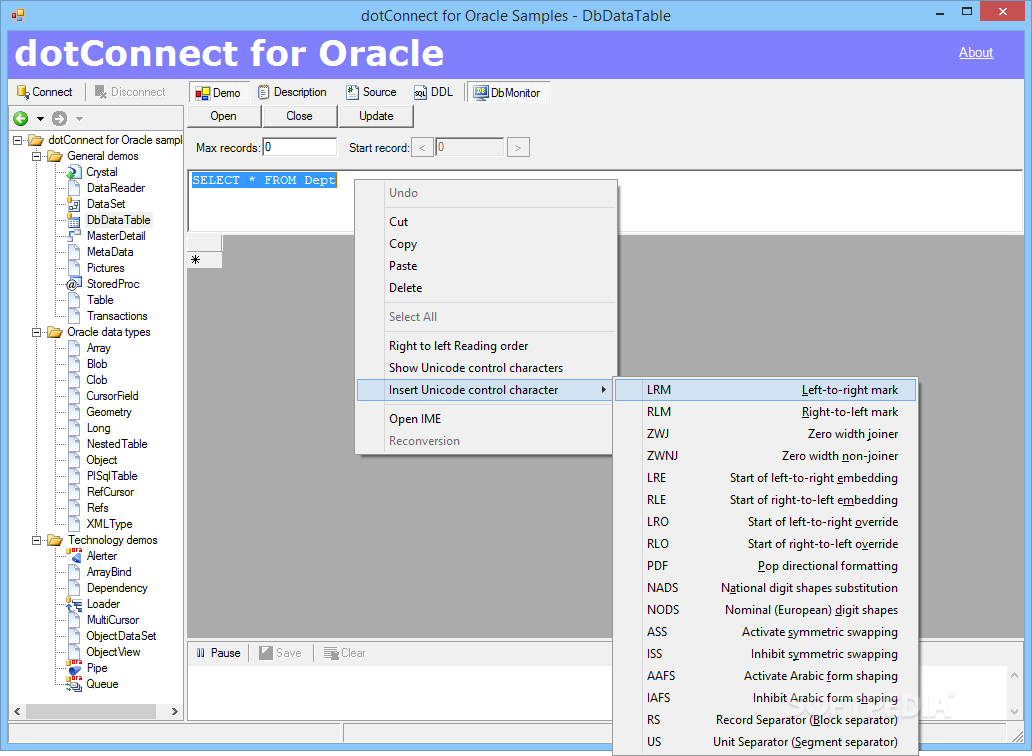Click the Technology demos folder icon
1032x756 pixels.
[x=55, y=540]
